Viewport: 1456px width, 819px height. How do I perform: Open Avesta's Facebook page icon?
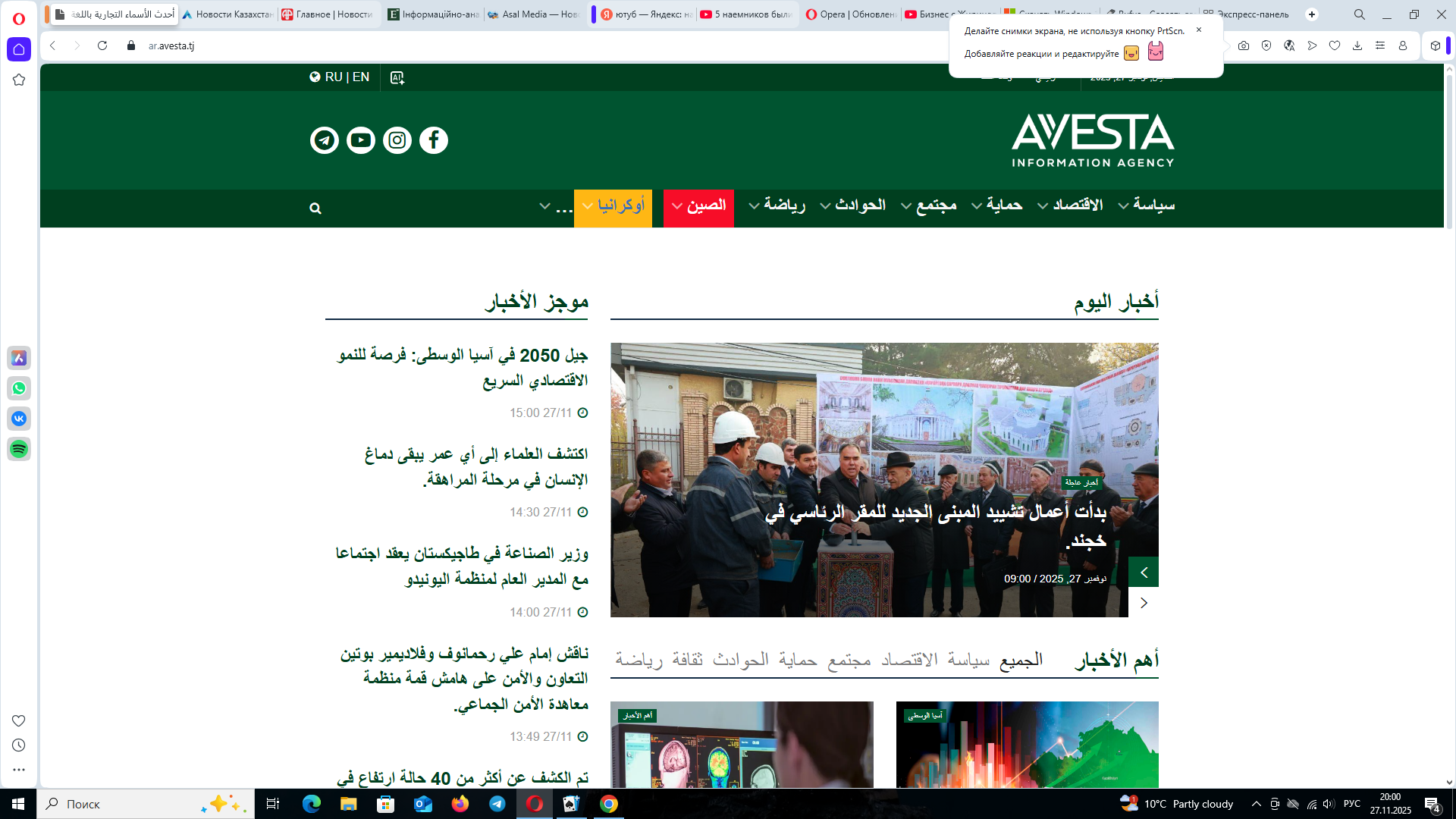click(434, 140)
